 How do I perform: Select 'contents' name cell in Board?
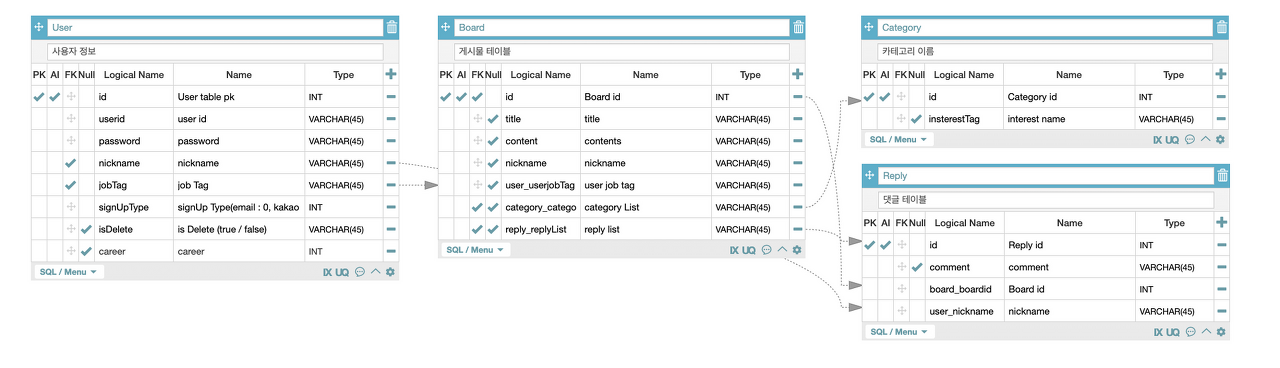[645, 141]
